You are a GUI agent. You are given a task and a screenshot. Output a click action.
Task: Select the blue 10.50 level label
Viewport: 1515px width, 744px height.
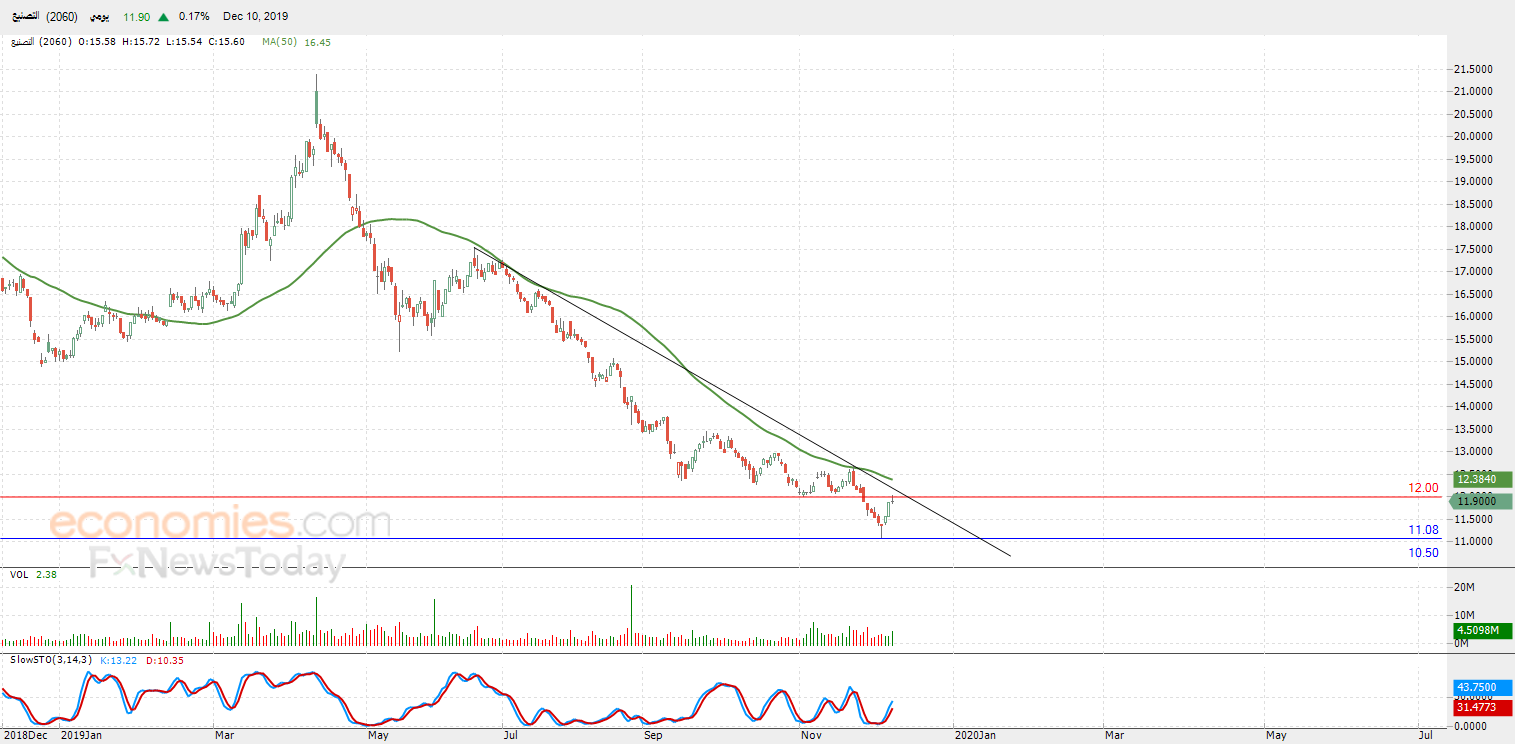(x=1423, y=553)
